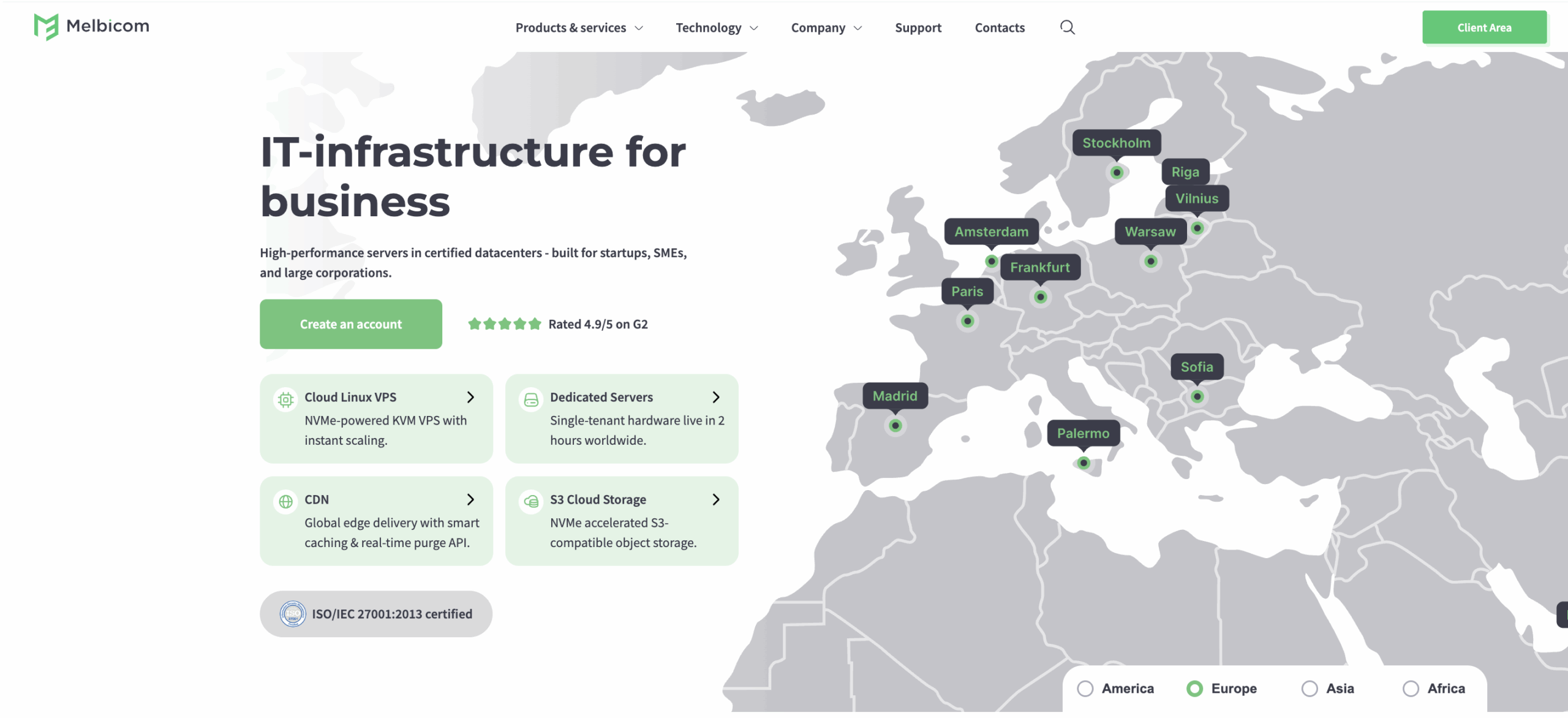Viewport: 1568px width, 718px height.
Task: Select the Asia region radio button
Action: pyautogui.click(x=1310, y=689)
